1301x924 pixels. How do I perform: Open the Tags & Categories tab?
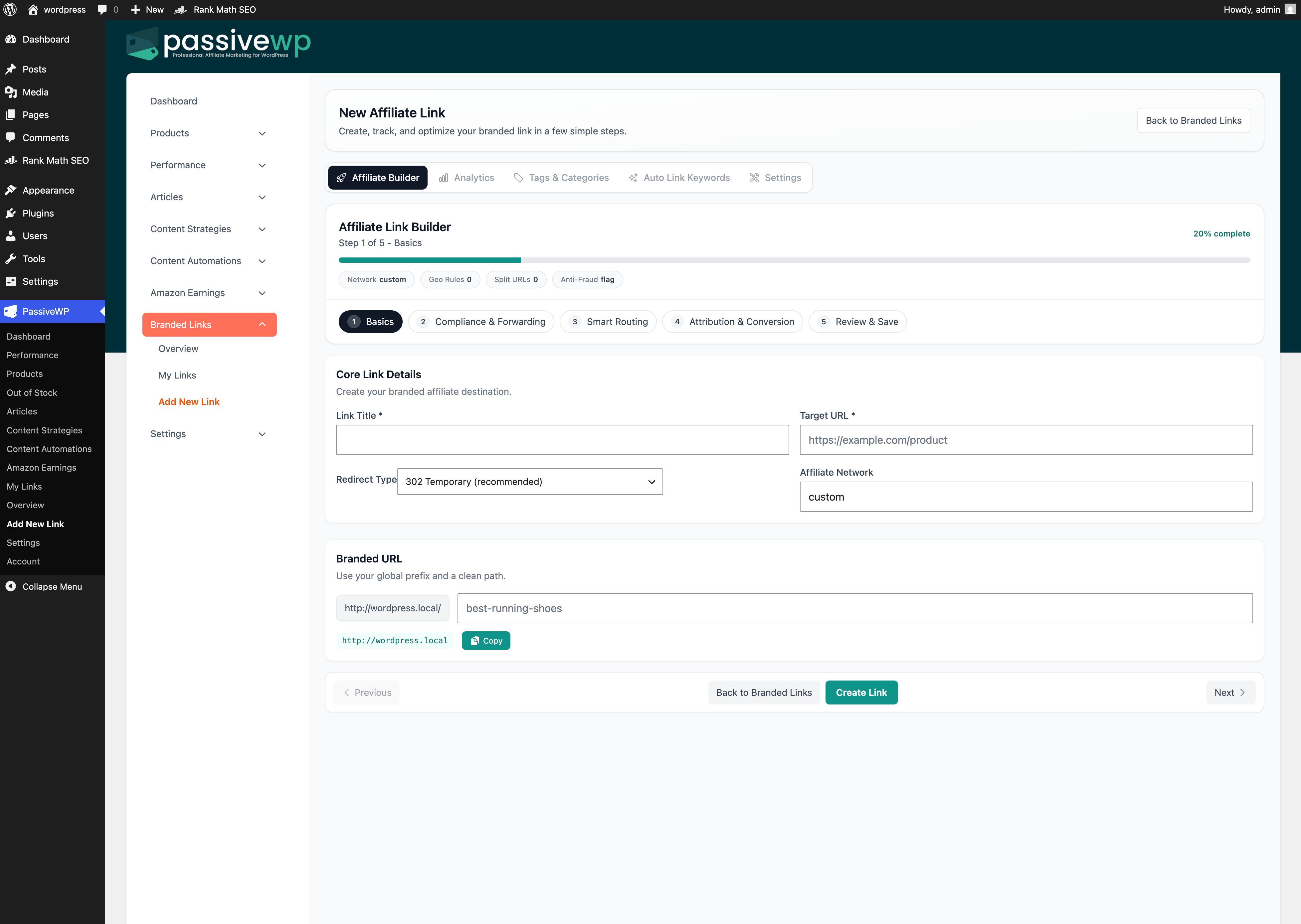562,178
